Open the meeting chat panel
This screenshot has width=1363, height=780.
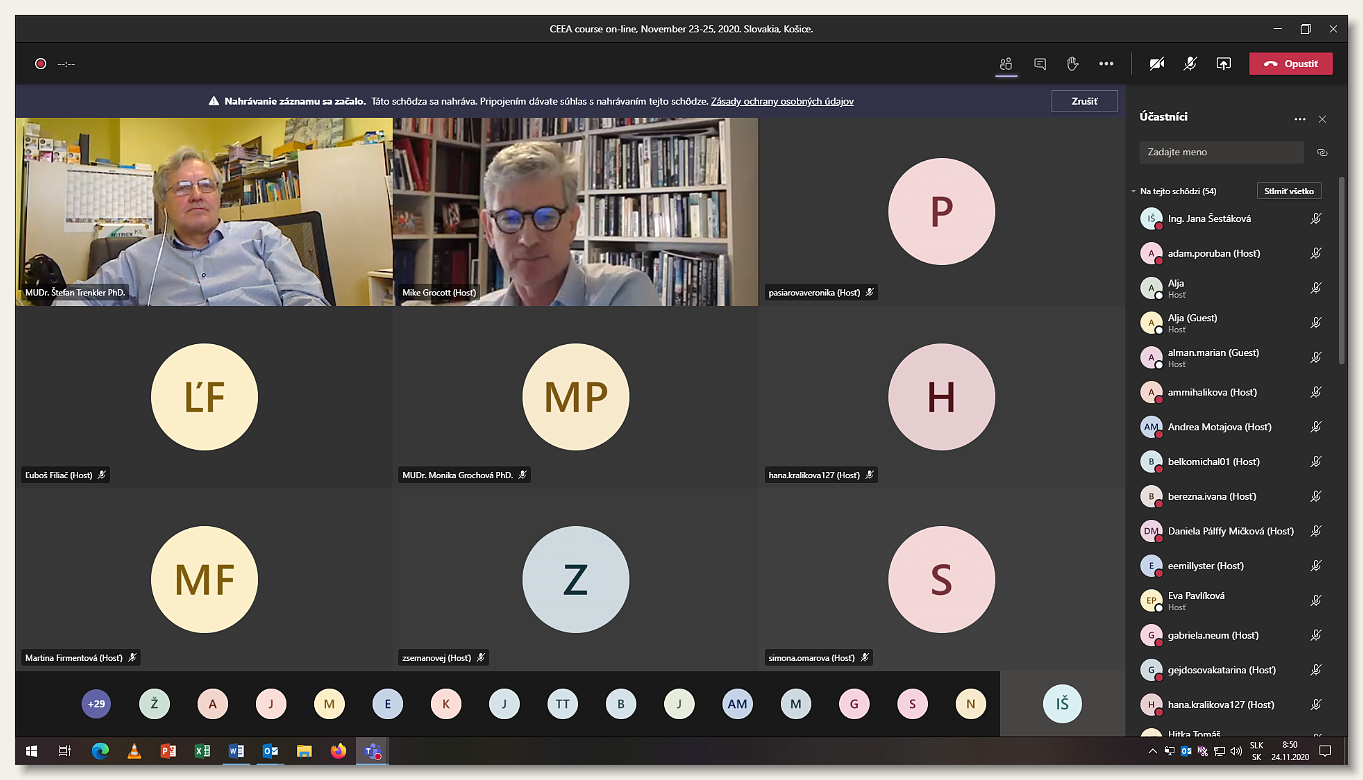point(1040,64)
